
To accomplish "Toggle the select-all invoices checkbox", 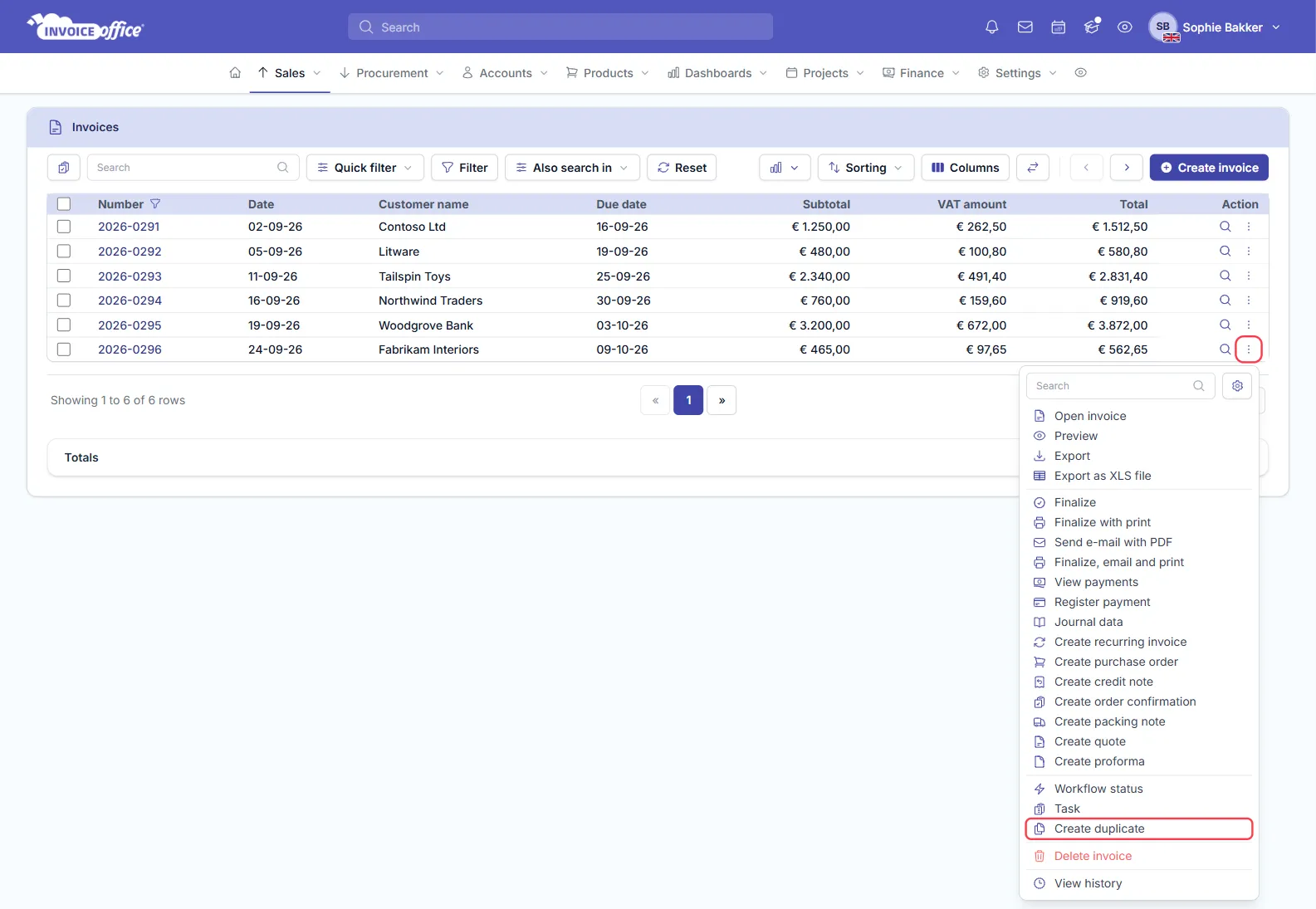I will [x=64, y=204].
